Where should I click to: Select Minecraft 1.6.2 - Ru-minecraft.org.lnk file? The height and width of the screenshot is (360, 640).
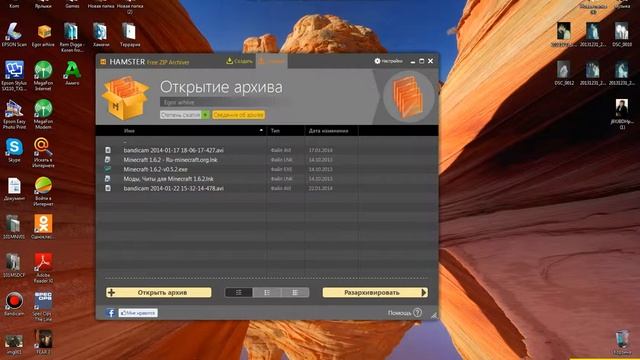171,160
